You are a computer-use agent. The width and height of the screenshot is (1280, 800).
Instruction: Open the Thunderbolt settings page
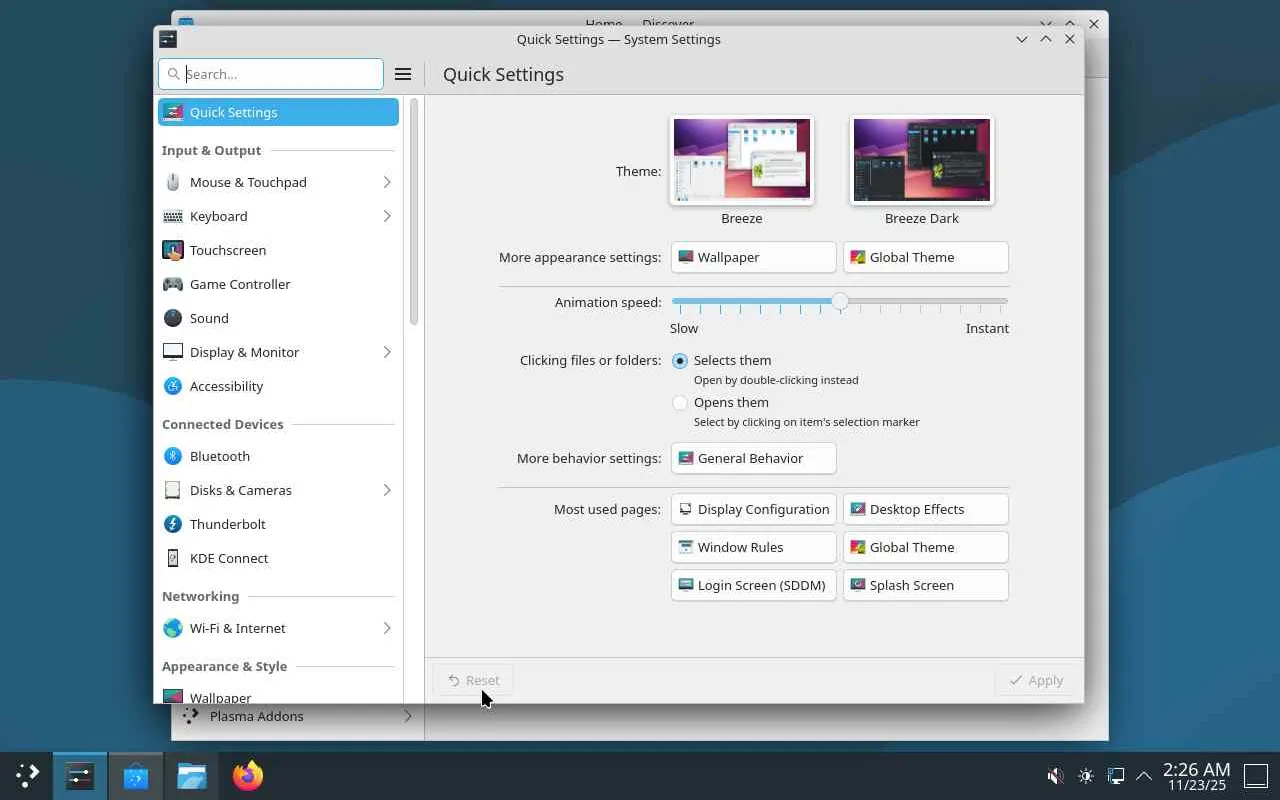tap(278, 524)
